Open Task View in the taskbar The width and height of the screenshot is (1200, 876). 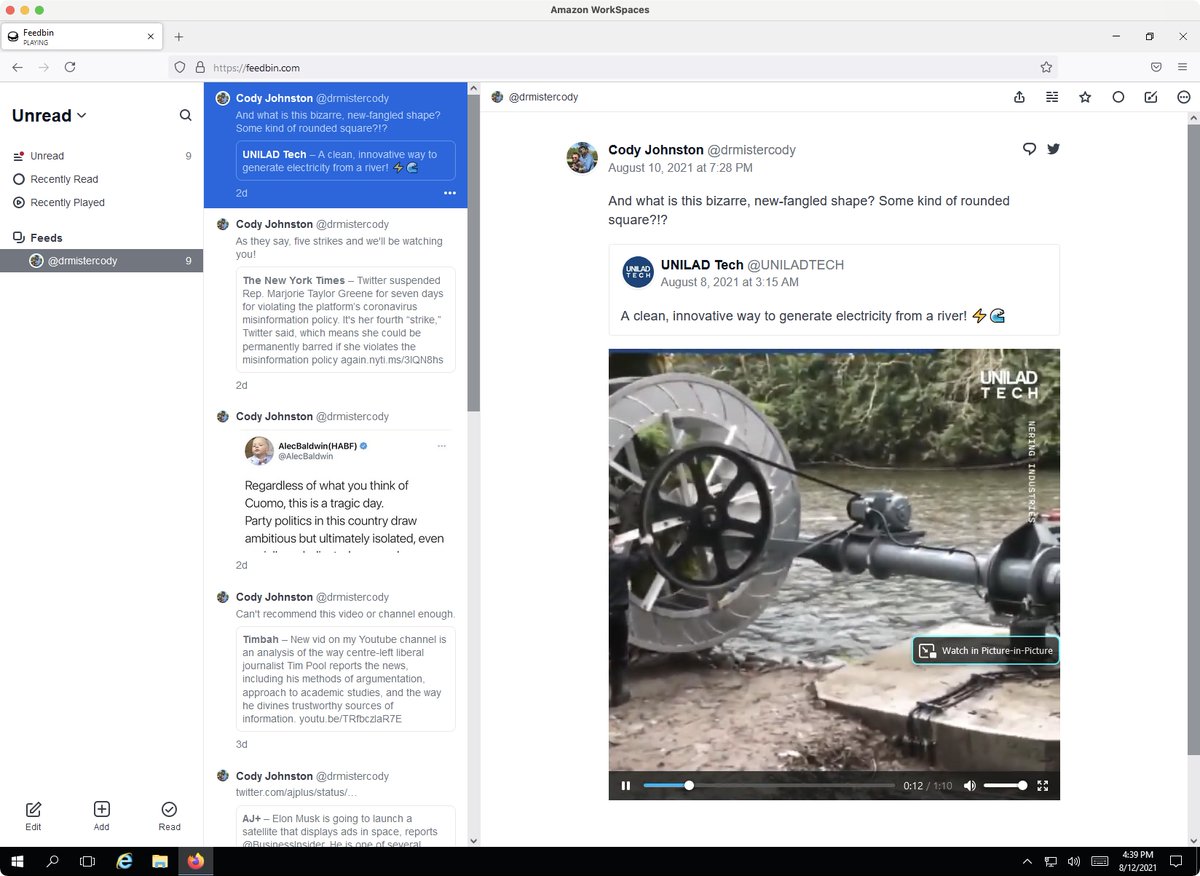coord(87,861)
